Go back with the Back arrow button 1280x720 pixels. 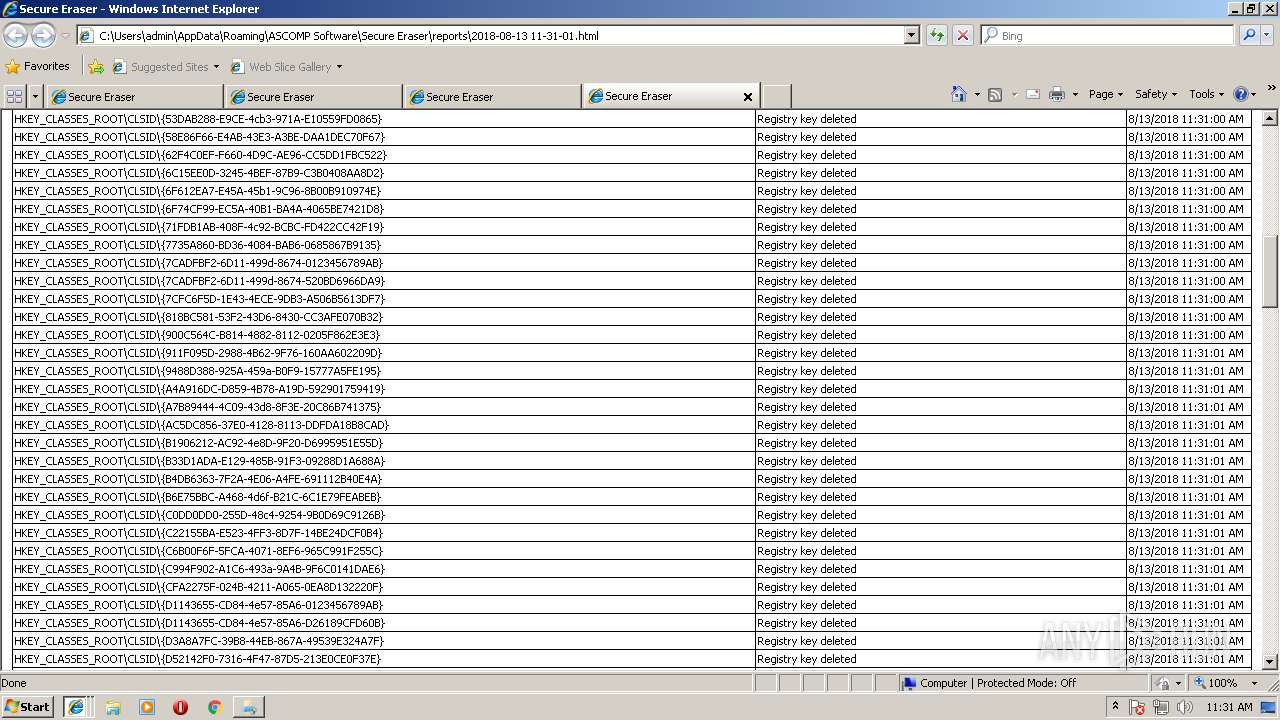coord(16,35)
